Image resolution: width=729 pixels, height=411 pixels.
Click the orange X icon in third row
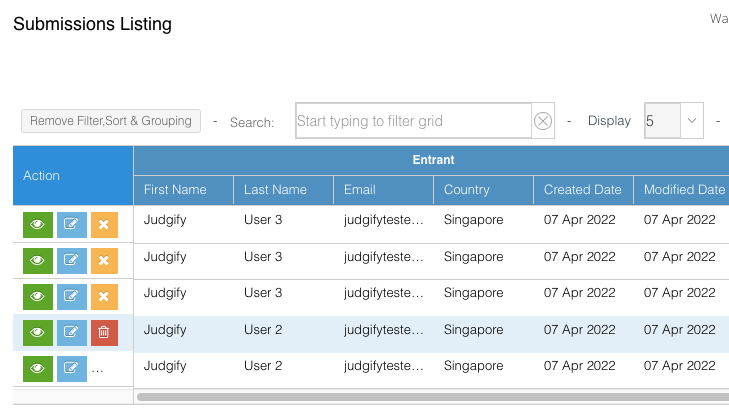[x=104, y=297]
